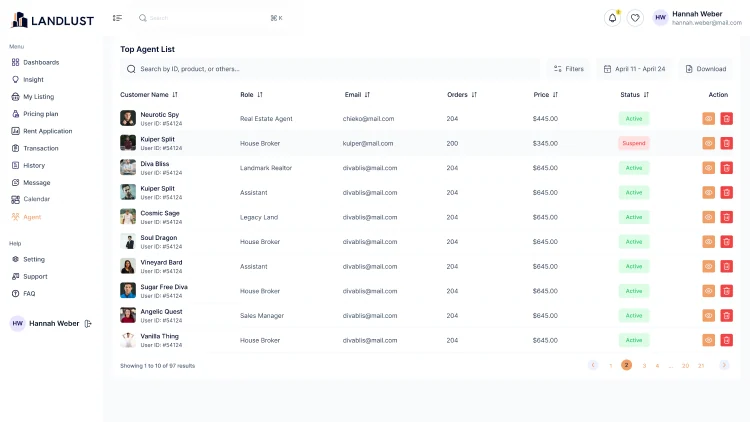Open History menu item
Screen dimensions: 750x422
pos(28,166)
